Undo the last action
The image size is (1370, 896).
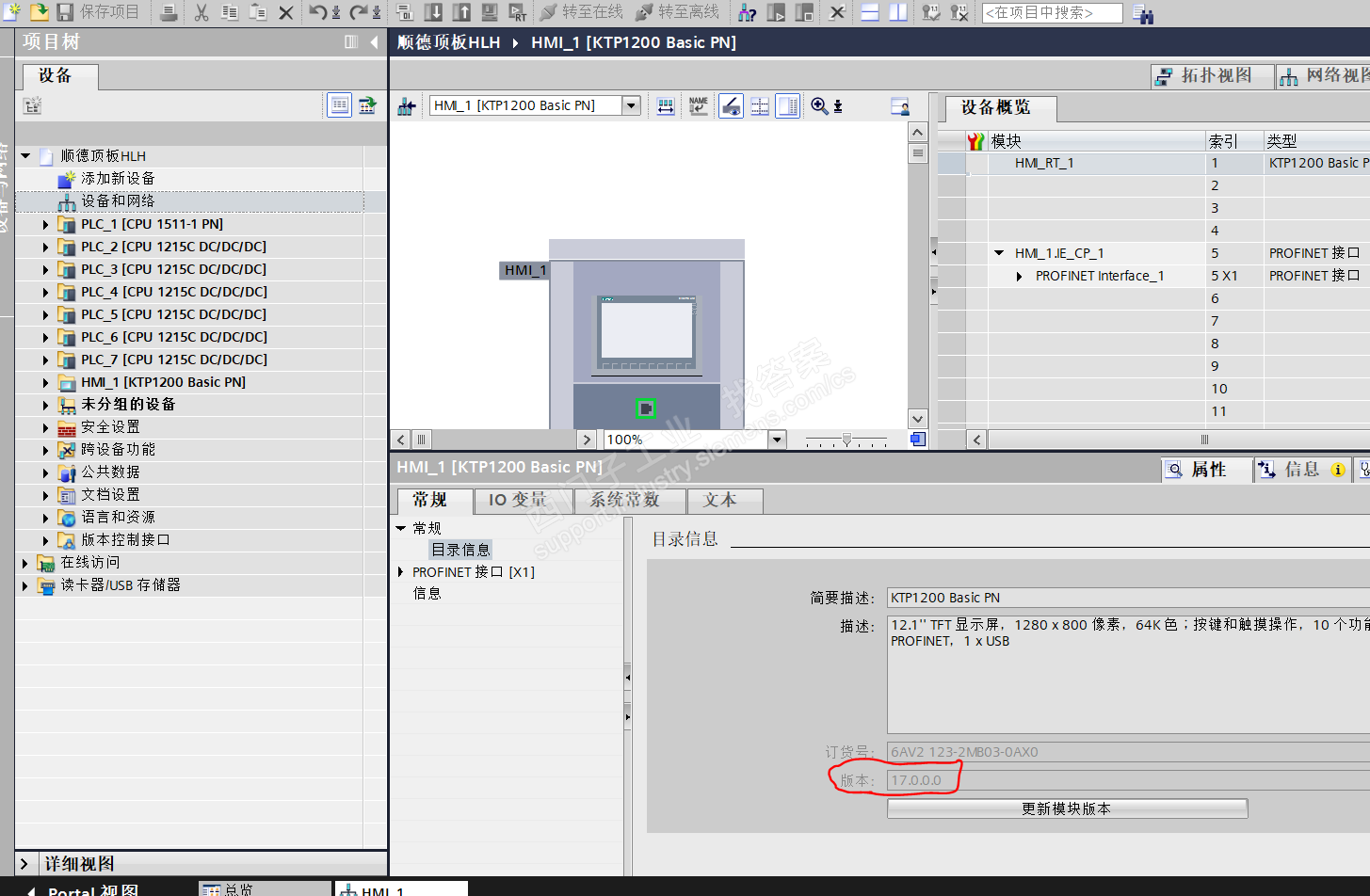(319, 12)
